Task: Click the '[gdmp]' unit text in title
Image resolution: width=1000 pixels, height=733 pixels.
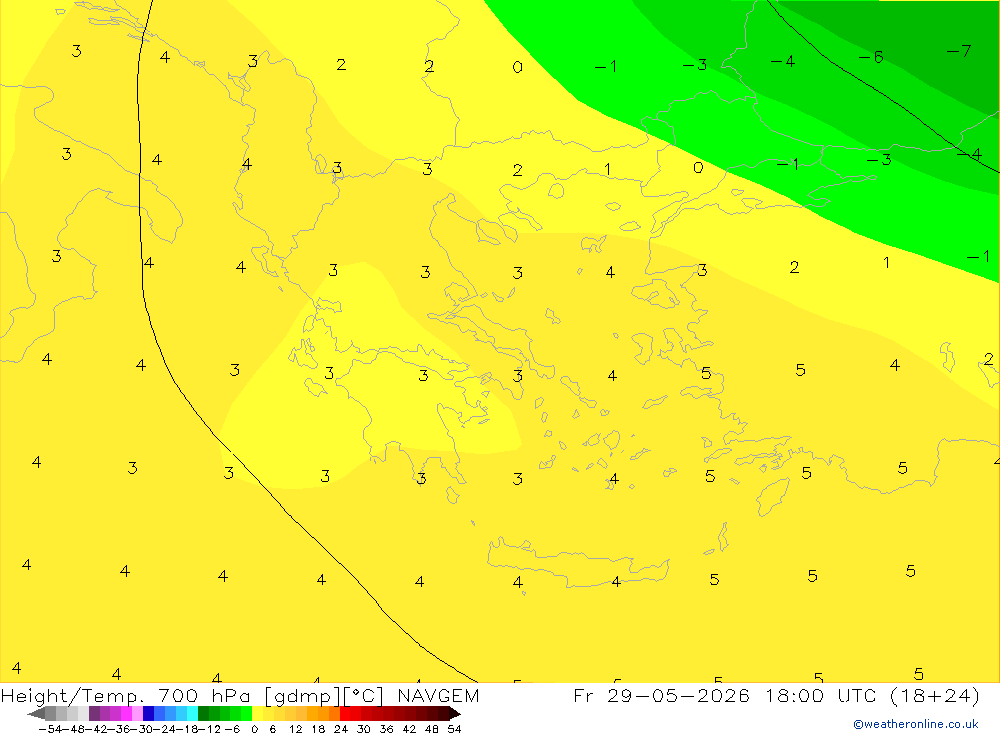Action: tap(302, 696)
